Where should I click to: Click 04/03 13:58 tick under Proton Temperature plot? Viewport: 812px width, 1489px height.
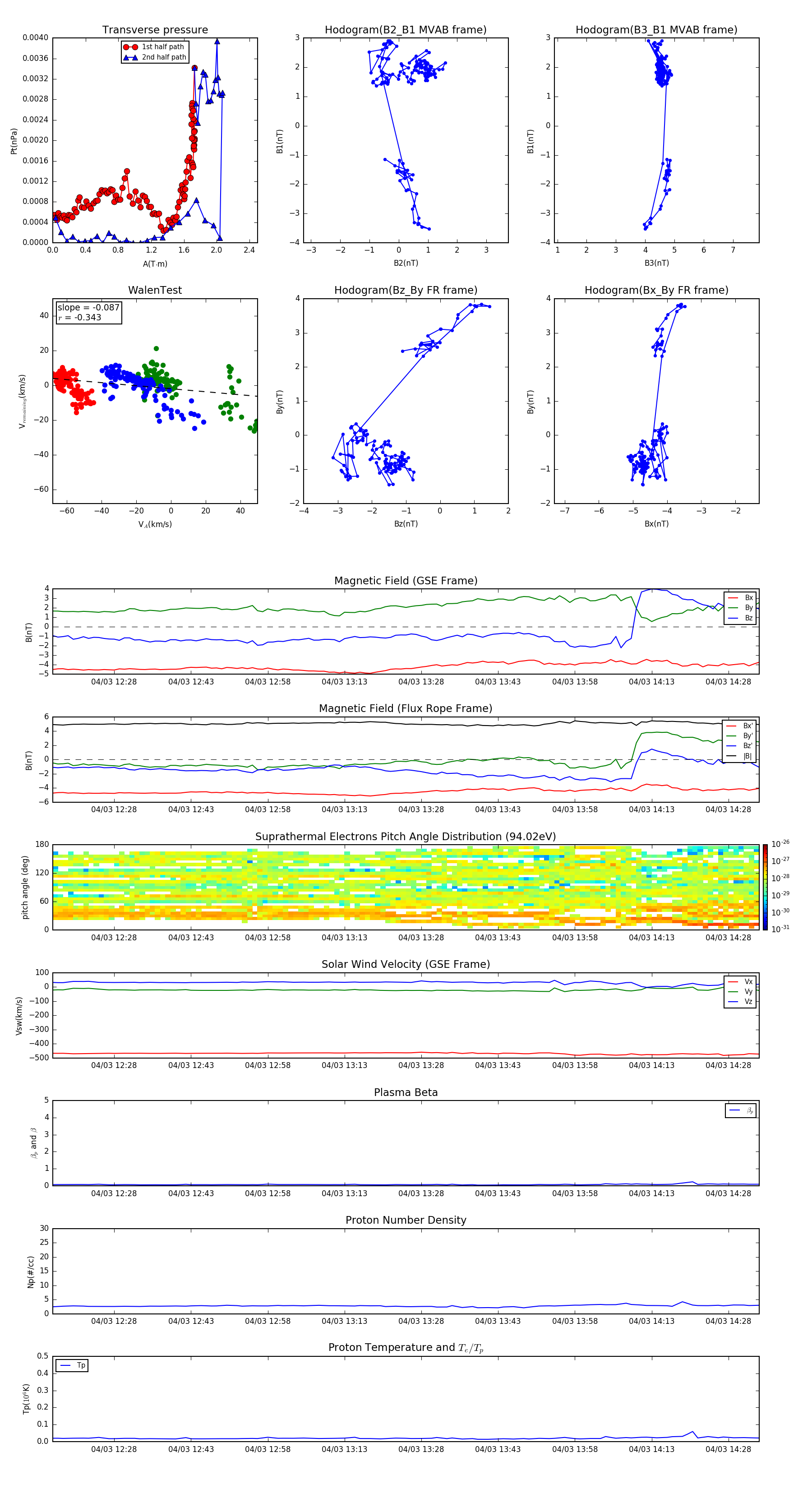[x=574, y=1449]
